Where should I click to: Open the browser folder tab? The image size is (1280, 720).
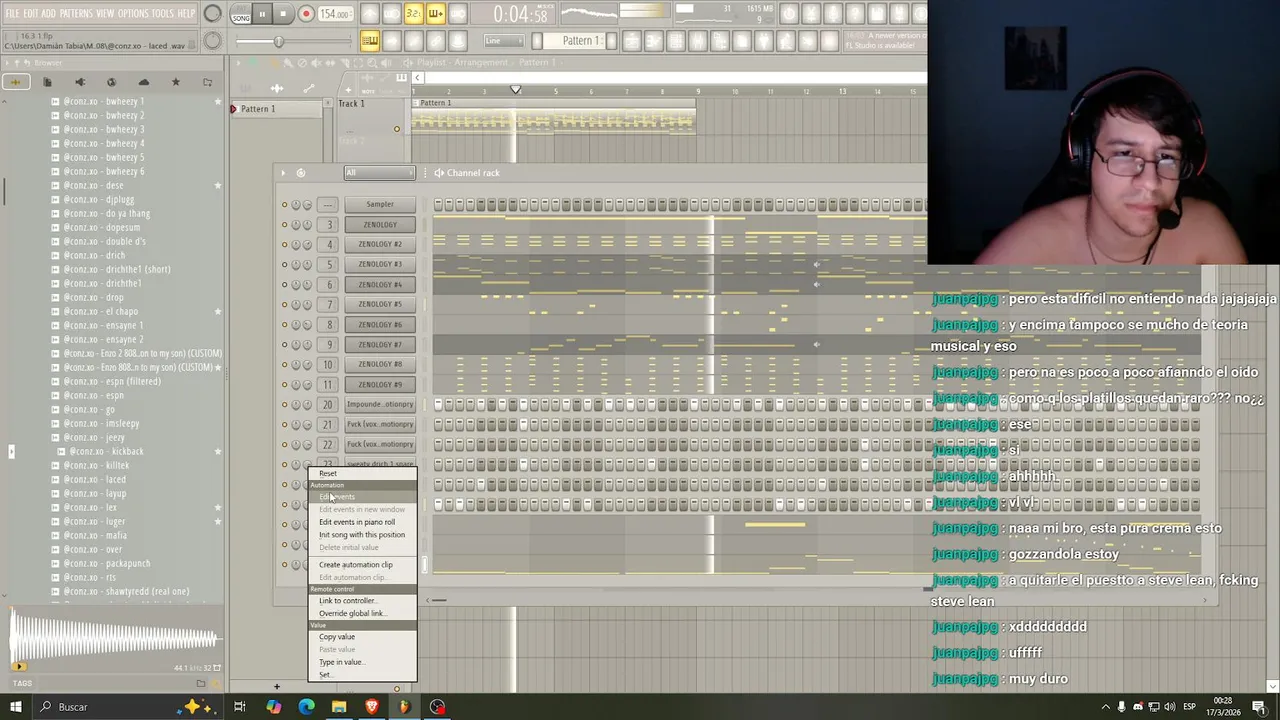pyautogui.click(x=207, y=82)
